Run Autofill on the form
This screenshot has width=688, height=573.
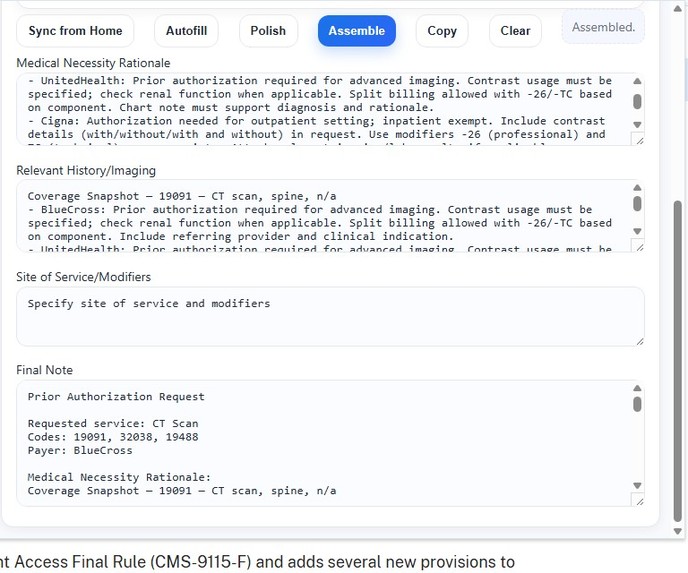186,31
